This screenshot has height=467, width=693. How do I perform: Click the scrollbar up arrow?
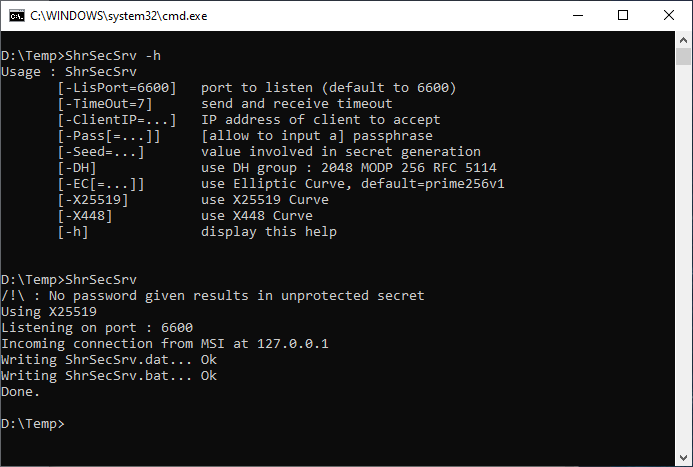click(x=683, y=40)
